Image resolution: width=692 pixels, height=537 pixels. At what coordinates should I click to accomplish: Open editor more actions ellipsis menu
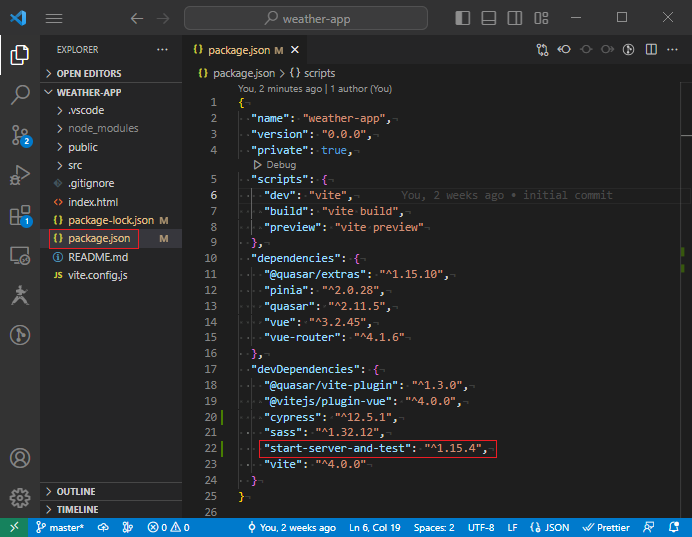click(x=672, y=49)
